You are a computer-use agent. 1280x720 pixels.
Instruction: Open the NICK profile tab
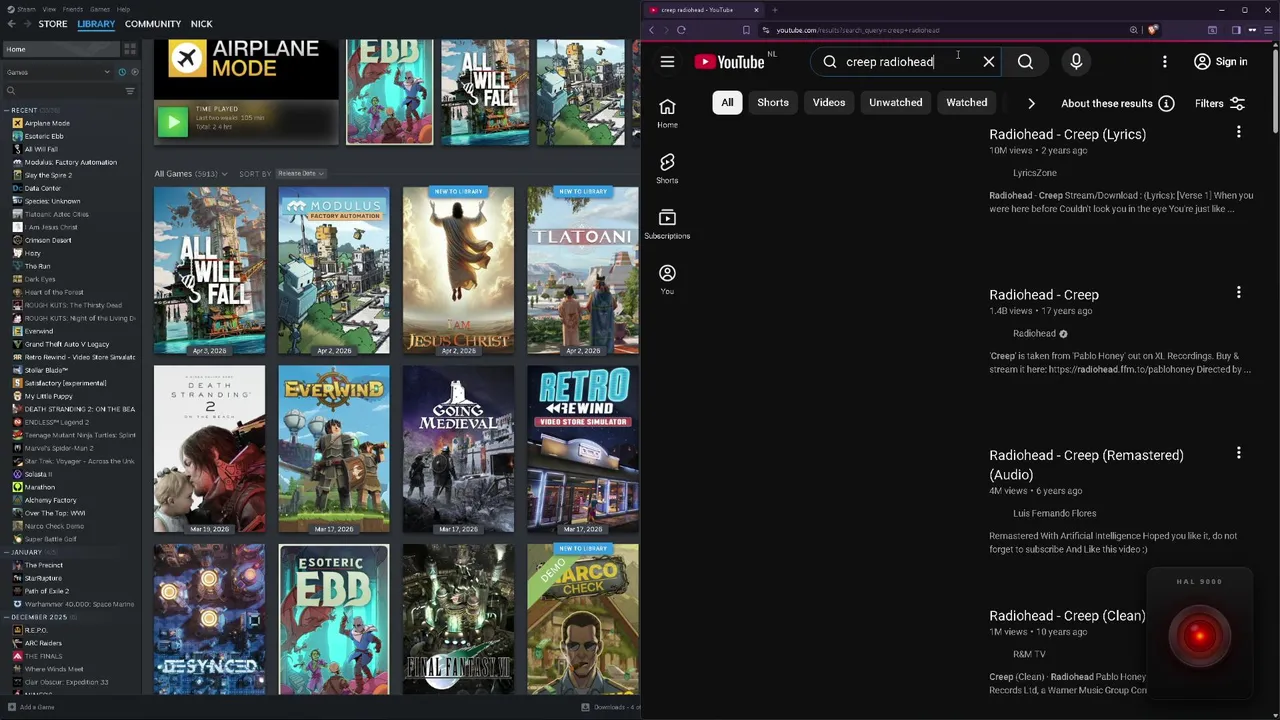(x=202, y=23)
